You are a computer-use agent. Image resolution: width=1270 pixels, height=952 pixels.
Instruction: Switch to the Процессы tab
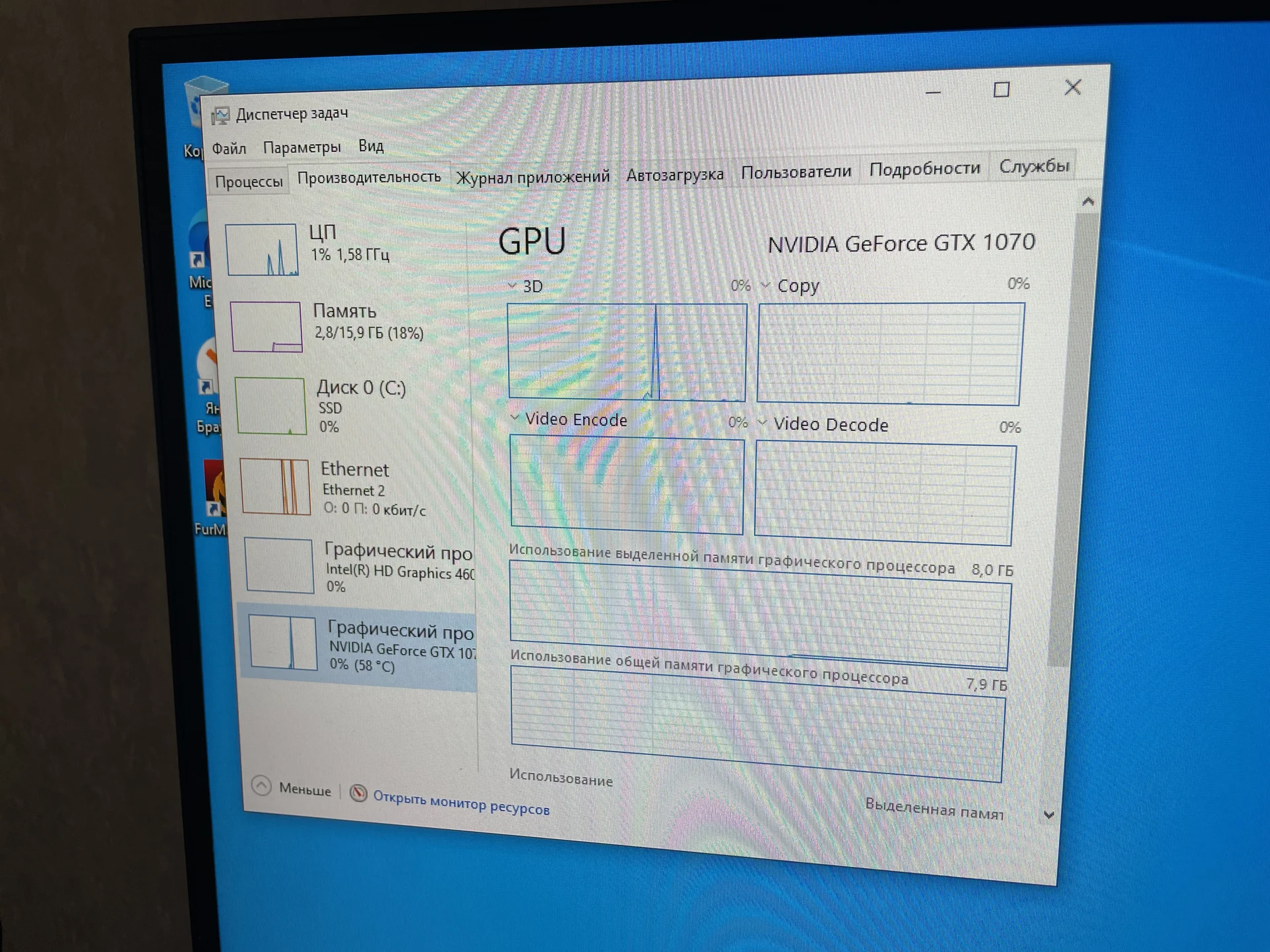click(x=249, y=181)
